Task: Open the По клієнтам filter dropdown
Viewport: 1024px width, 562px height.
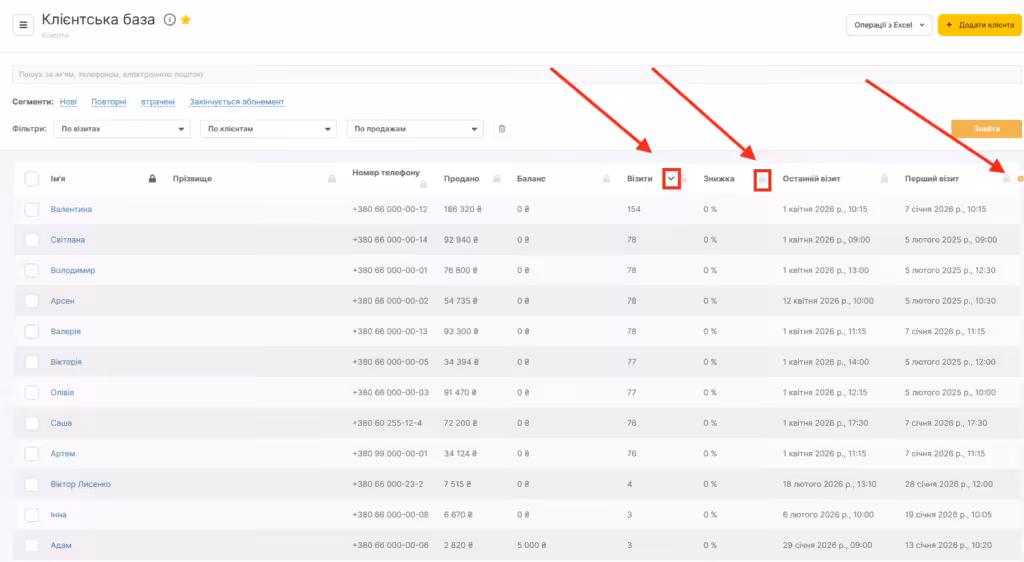Action: coord(268,129)
